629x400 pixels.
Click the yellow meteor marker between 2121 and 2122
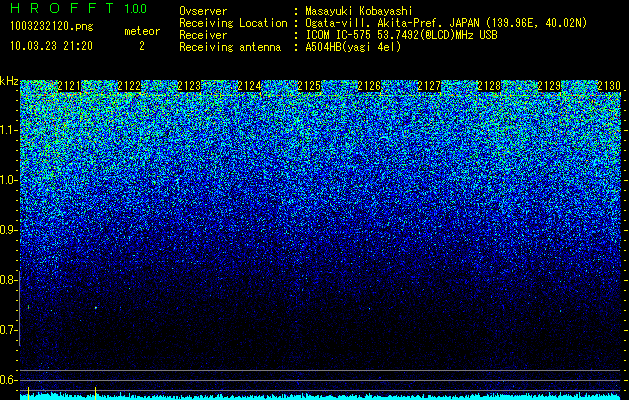95,394
